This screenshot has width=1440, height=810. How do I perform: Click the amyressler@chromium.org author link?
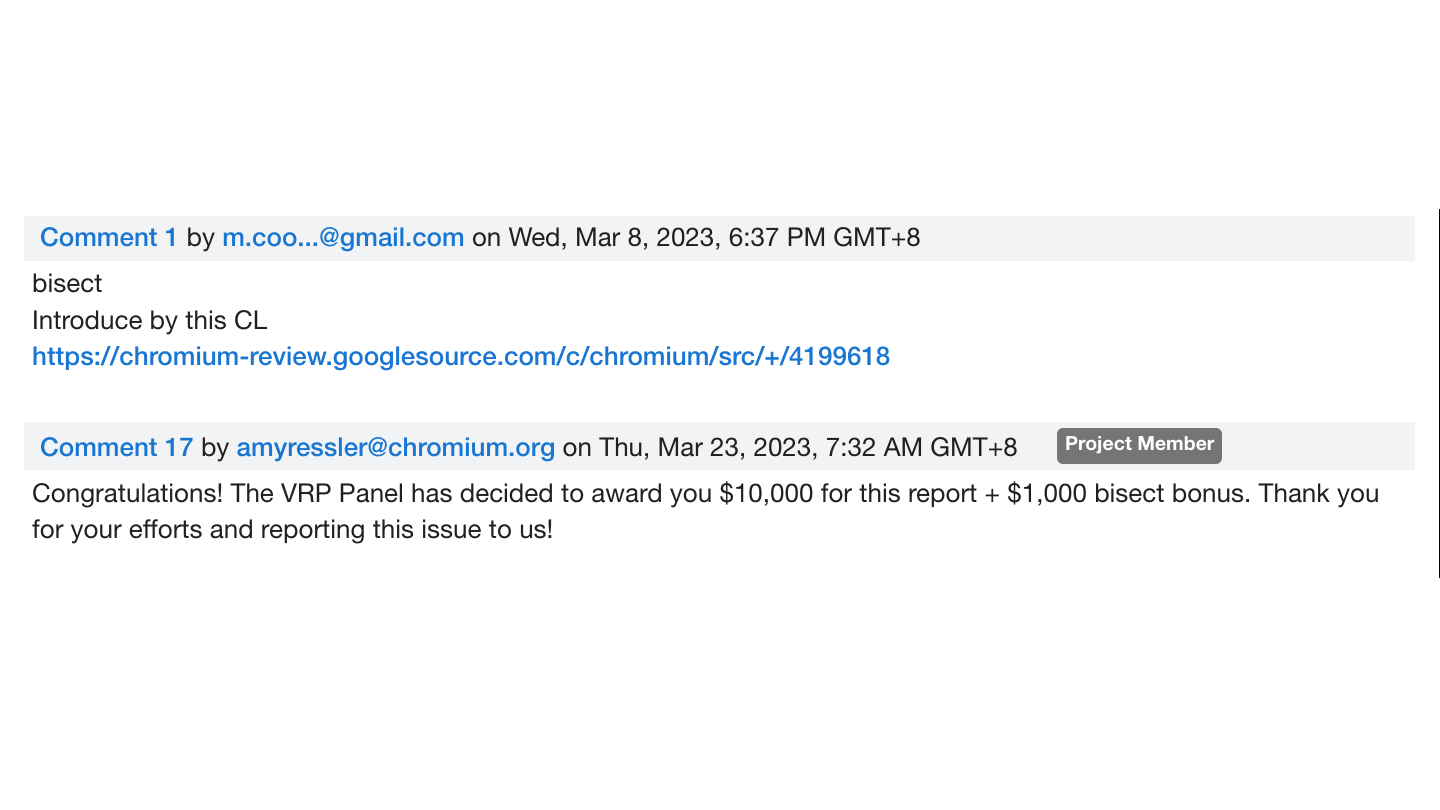[395, 447]
